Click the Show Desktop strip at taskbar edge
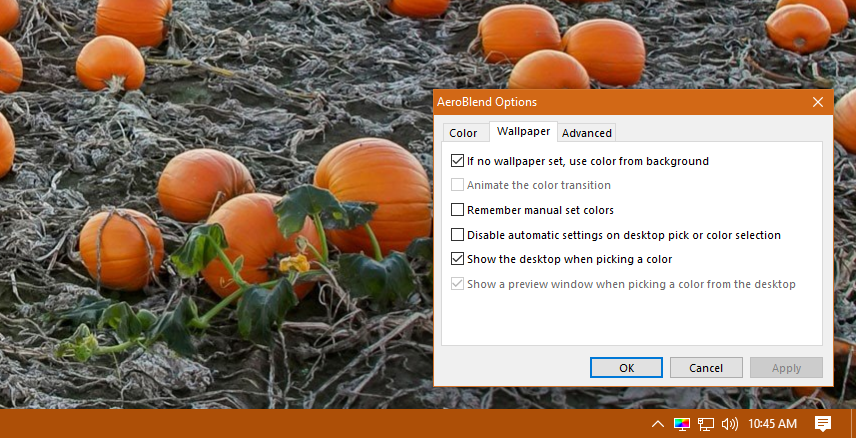Viewport: 856px width, 438px height. 853,423
